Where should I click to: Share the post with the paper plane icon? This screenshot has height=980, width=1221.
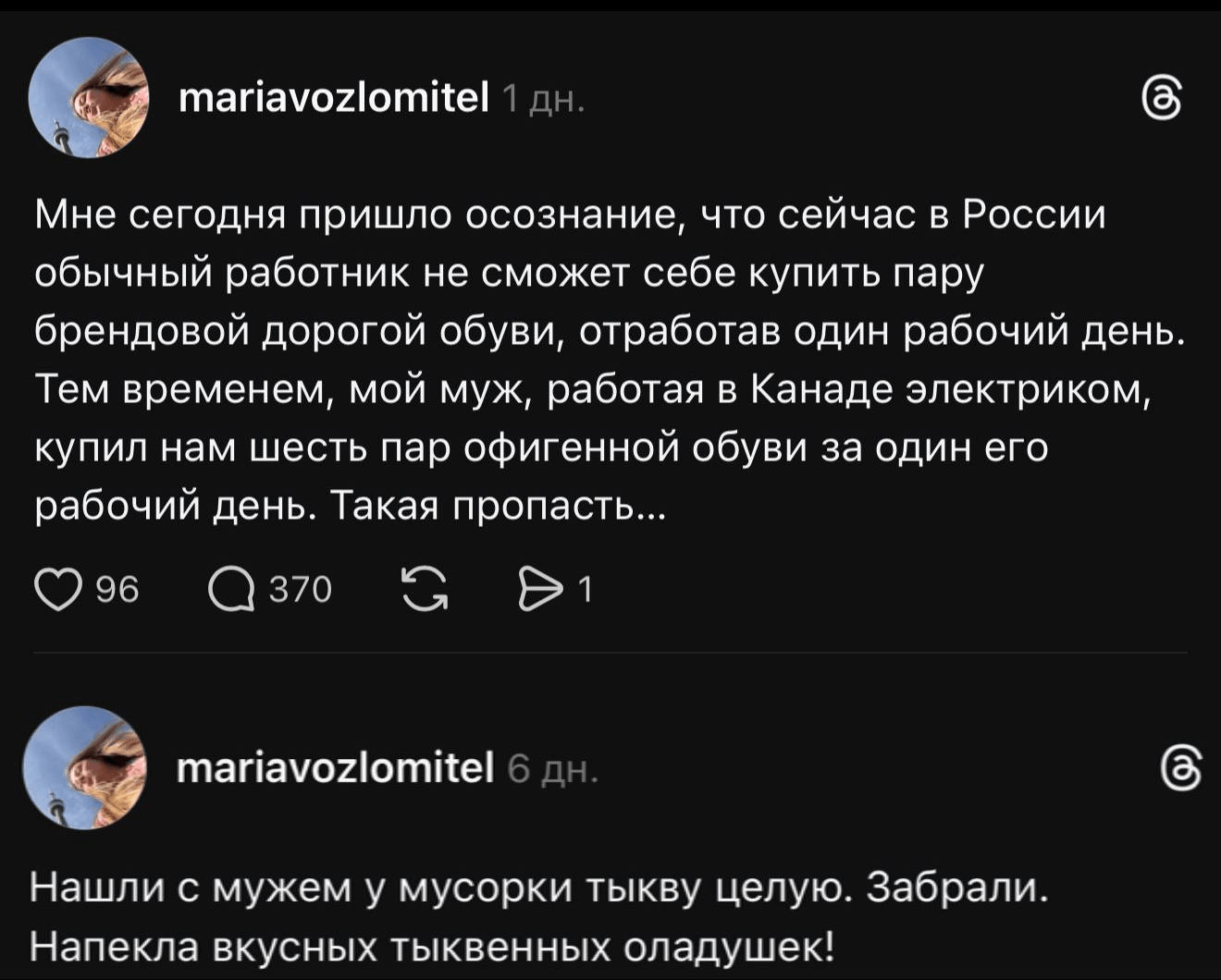pos(539,589)
